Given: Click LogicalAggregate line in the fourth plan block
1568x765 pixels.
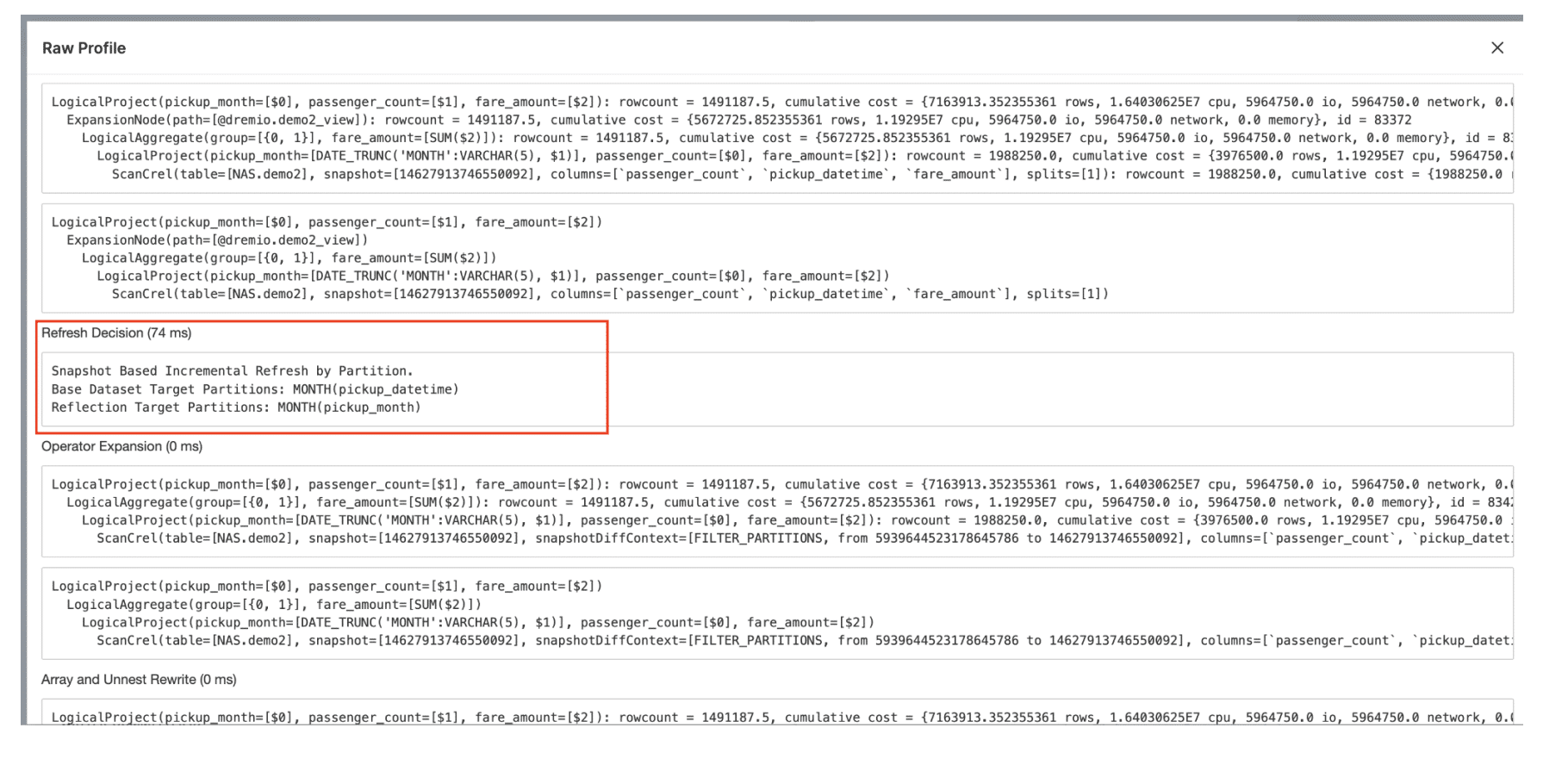Looking at the screenshot, I should point(273,605).
